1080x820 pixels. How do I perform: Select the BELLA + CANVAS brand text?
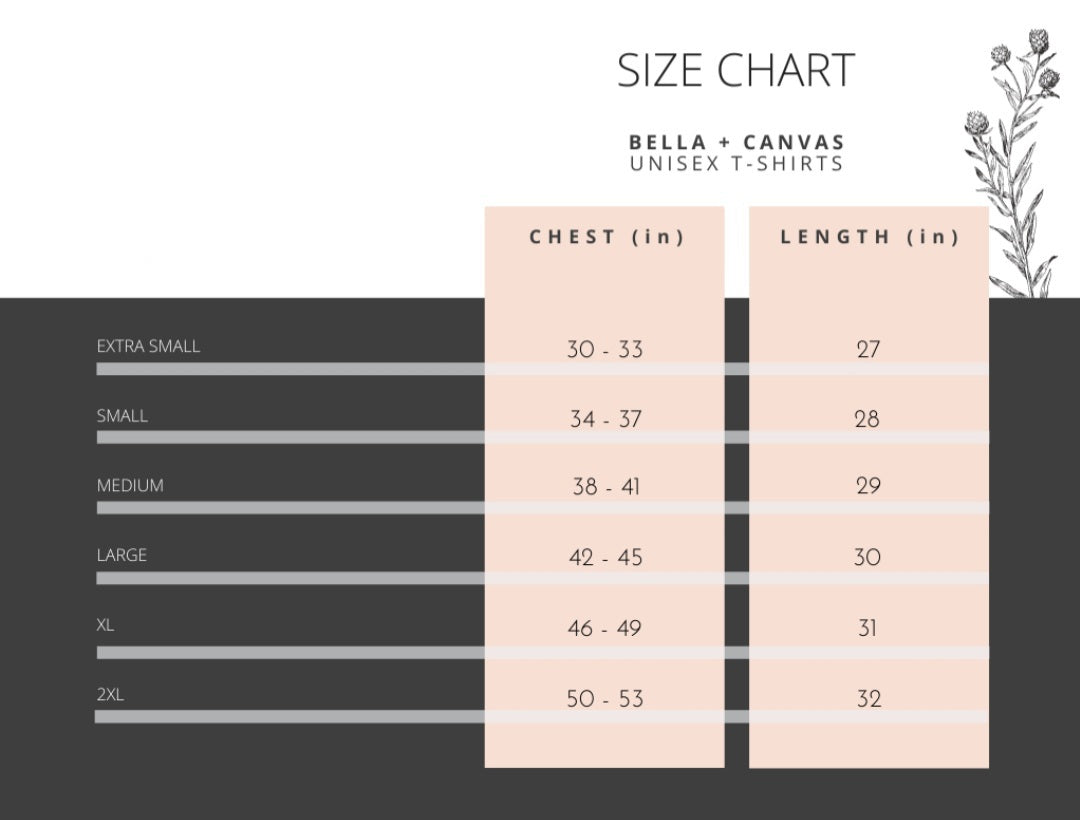coord(737,143)
